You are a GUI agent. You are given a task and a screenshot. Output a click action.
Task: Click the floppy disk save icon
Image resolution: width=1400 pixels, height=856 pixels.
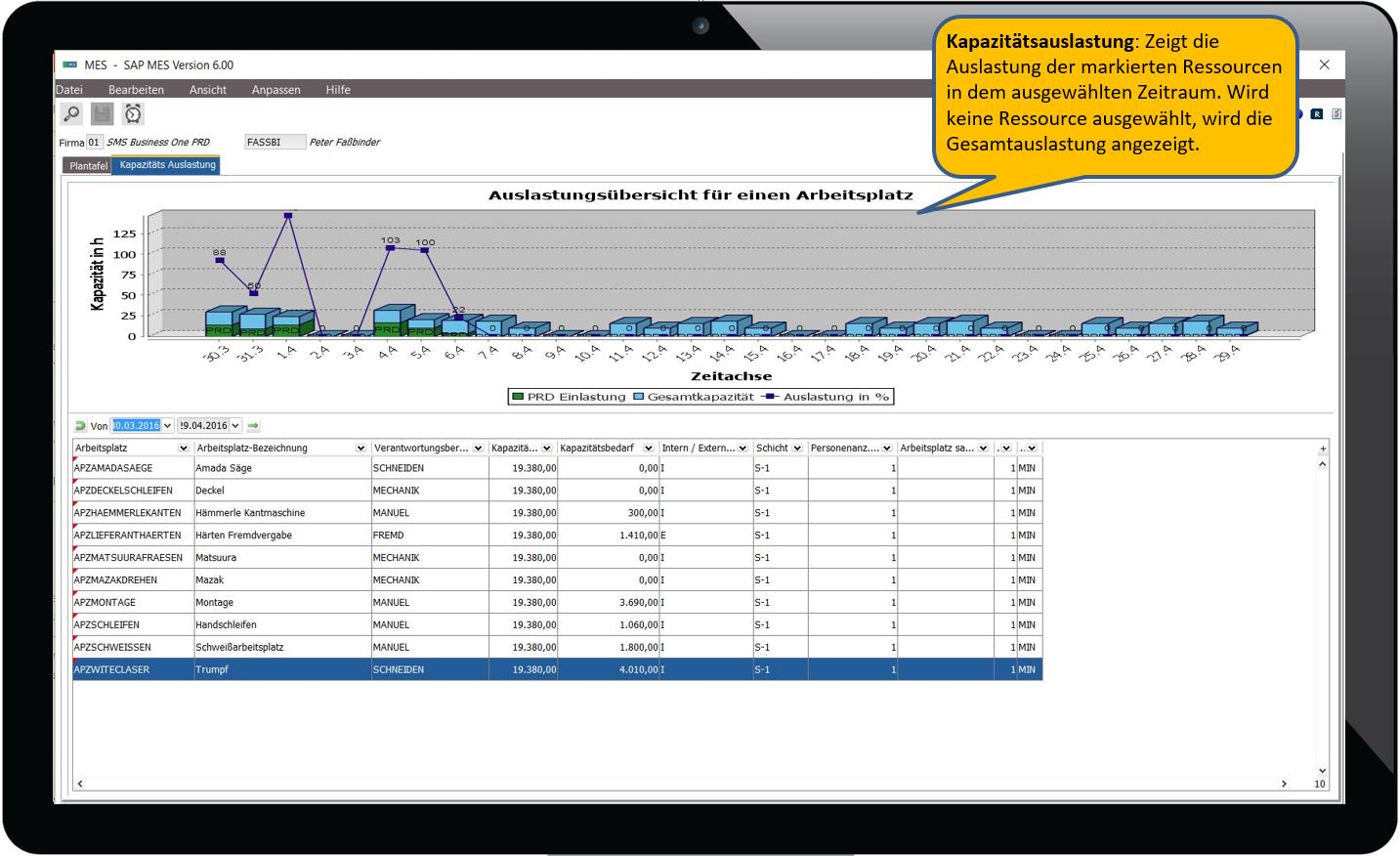coord(103,114)
